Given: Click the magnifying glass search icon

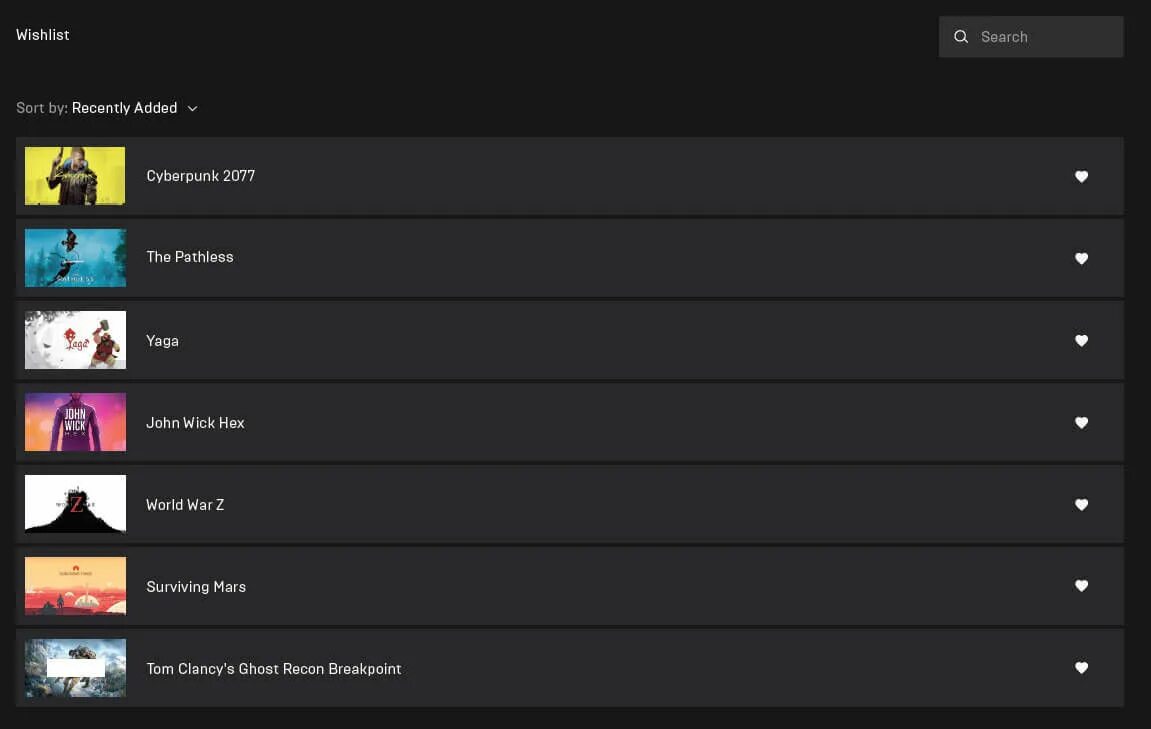Looking at the screenshot, I should [x=961, y=37].
